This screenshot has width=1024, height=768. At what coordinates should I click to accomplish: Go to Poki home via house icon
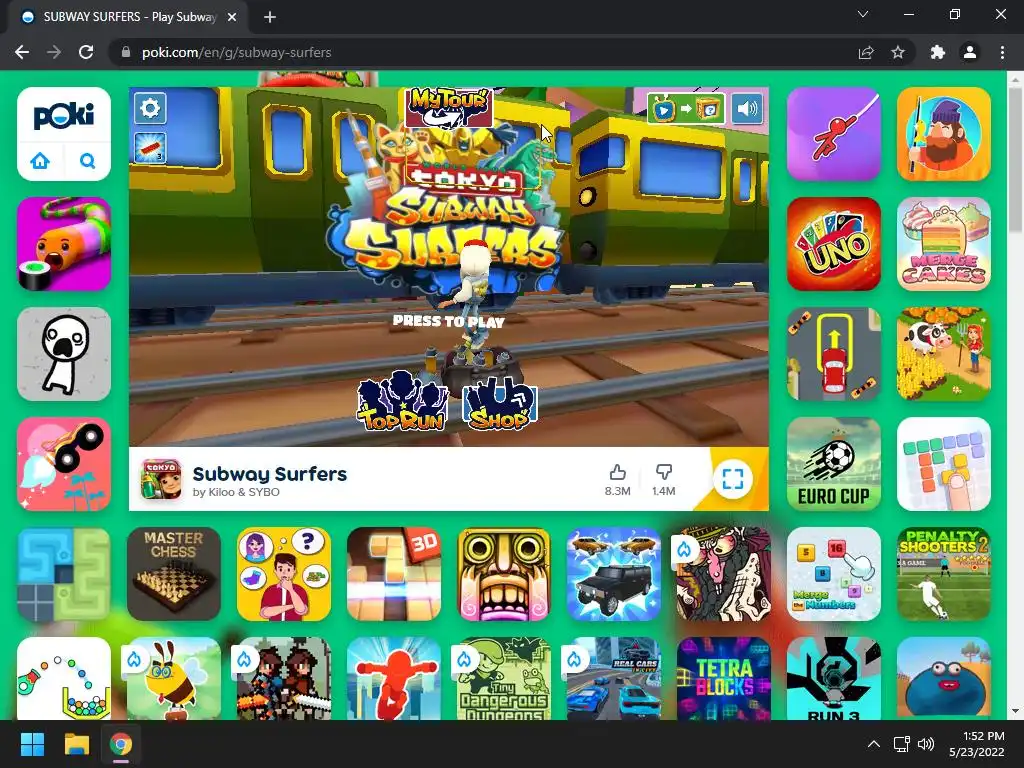tap(40, 160)
